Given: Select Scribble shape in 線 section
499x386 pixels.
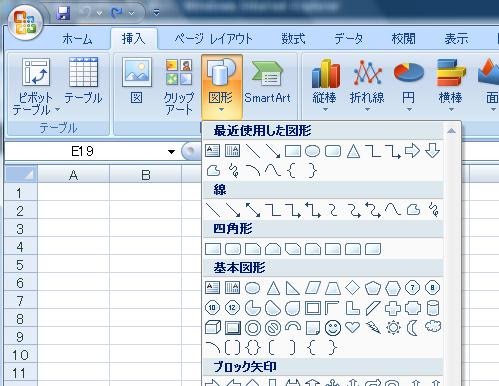Looking at the screenshot, I should (434, 210).
